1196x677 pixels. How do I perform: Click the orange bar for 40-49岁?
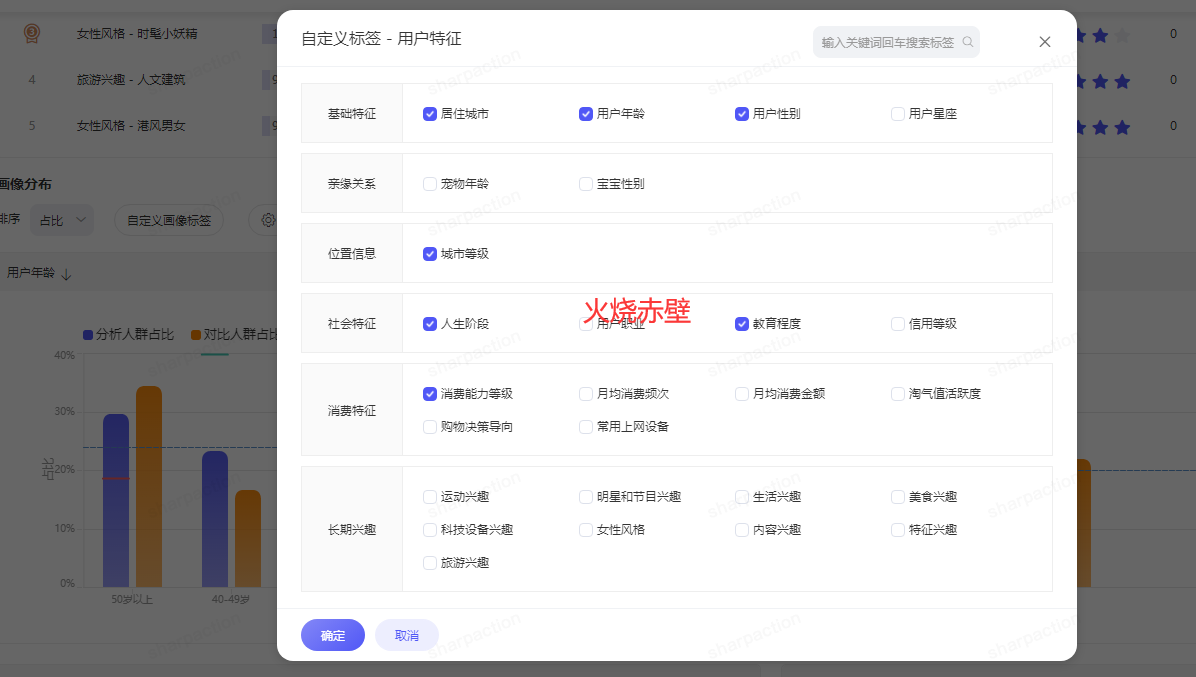[248, 539]
